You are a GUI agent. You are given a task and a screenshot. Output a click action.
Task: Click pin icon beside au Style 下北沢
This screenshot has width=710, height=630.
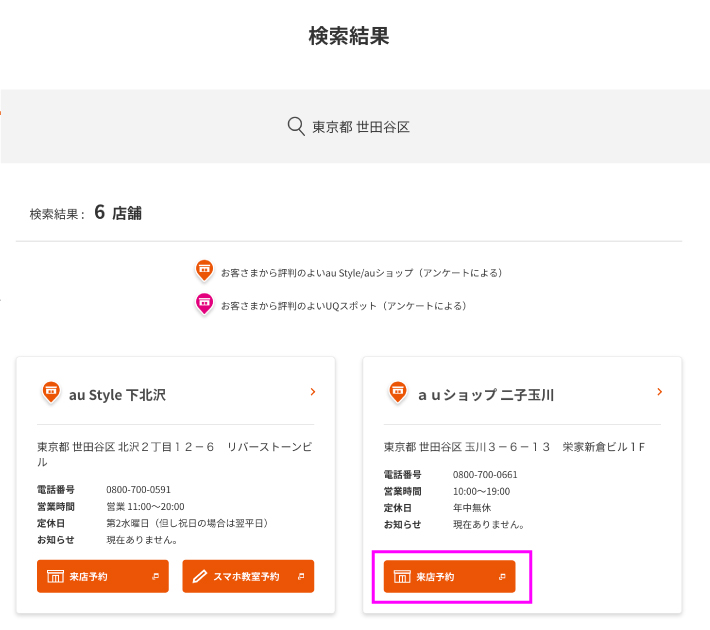click(x=51, y=392)
